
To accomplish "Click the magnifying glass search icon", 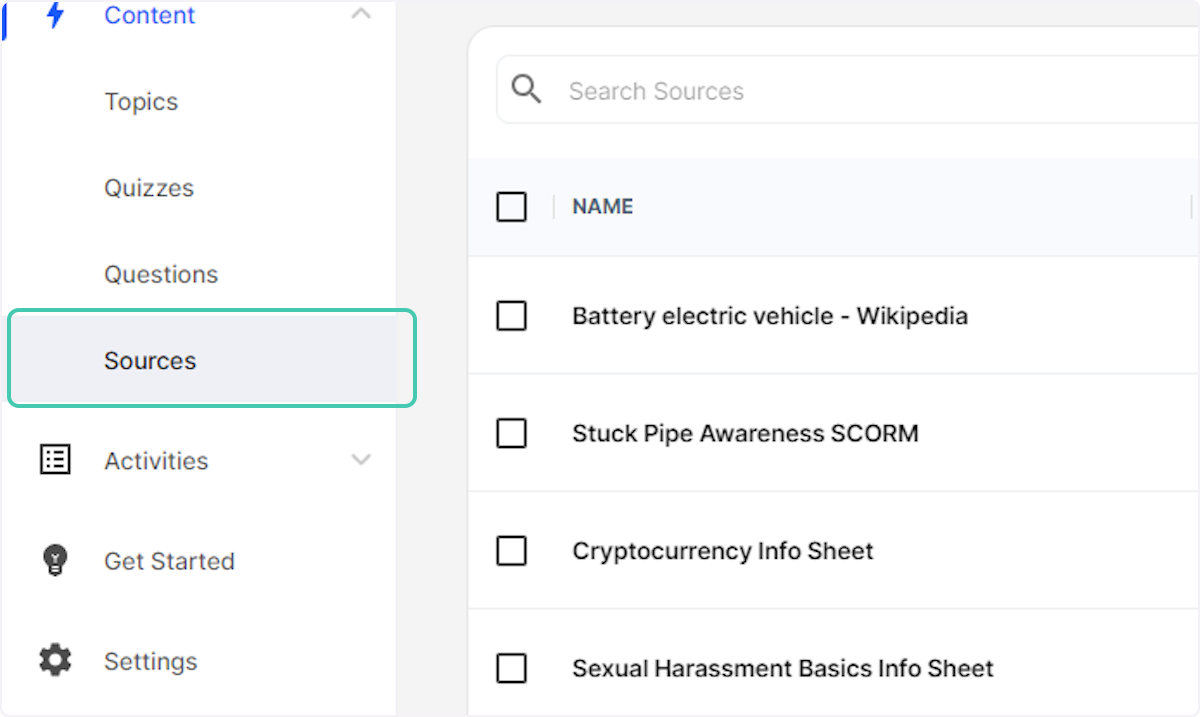I will (525, 89).
